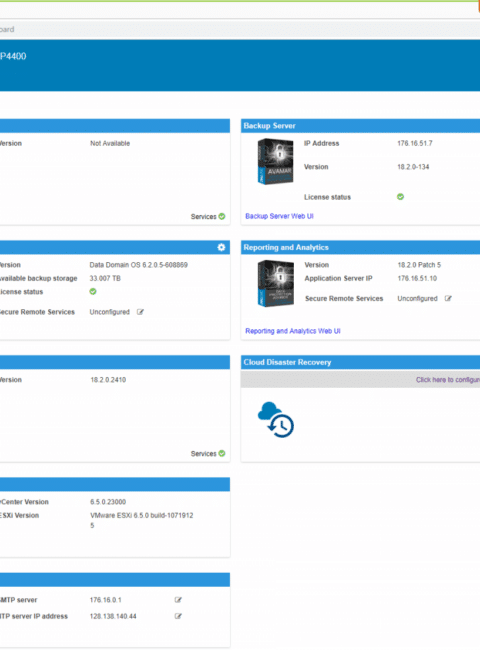Select Application Server IP 176.16.51.10
The image size is (480, 650).
tap(417, 279)
